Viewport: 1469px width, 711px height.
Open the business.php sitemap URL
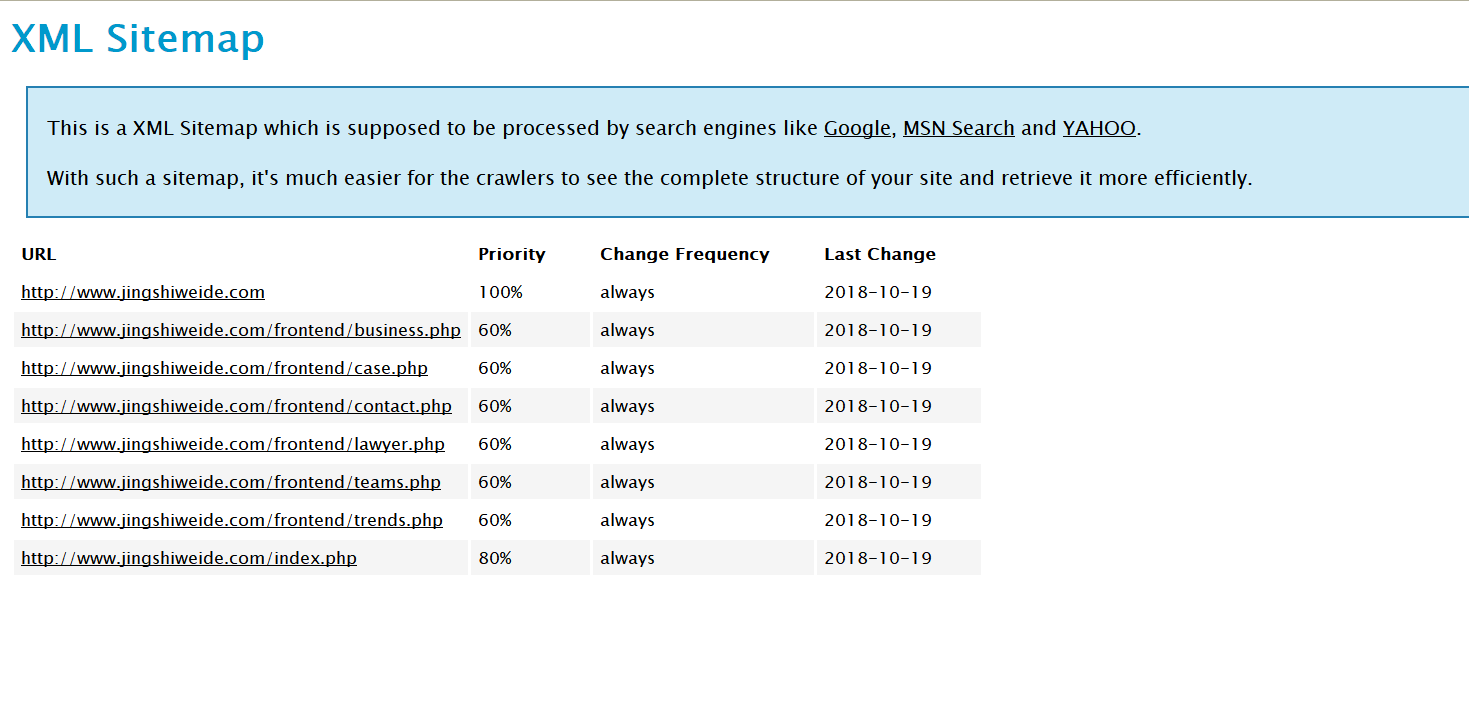click(x=241, y=331)
